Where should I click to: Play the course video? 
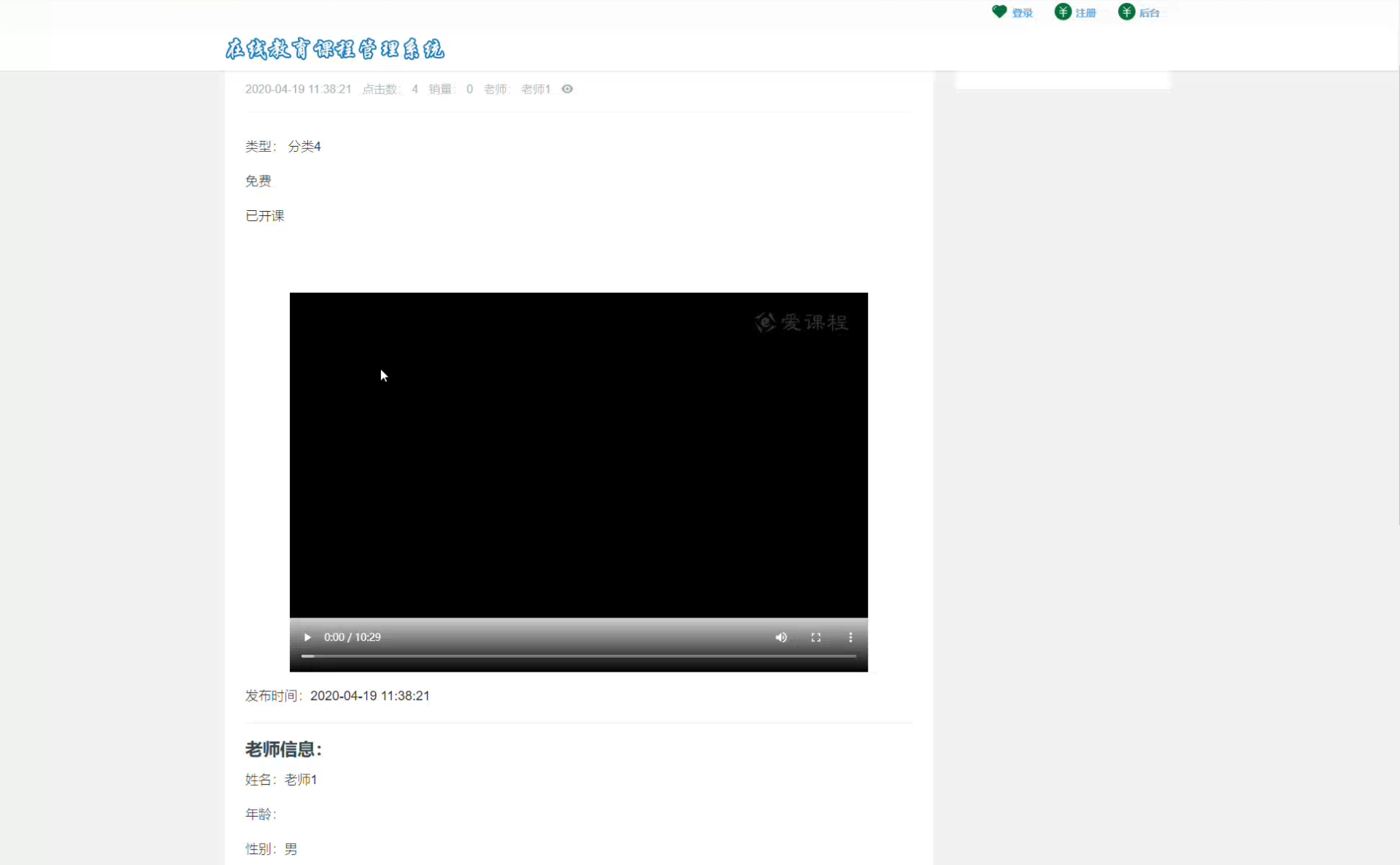pyautogui.click(x=307, y=637)
